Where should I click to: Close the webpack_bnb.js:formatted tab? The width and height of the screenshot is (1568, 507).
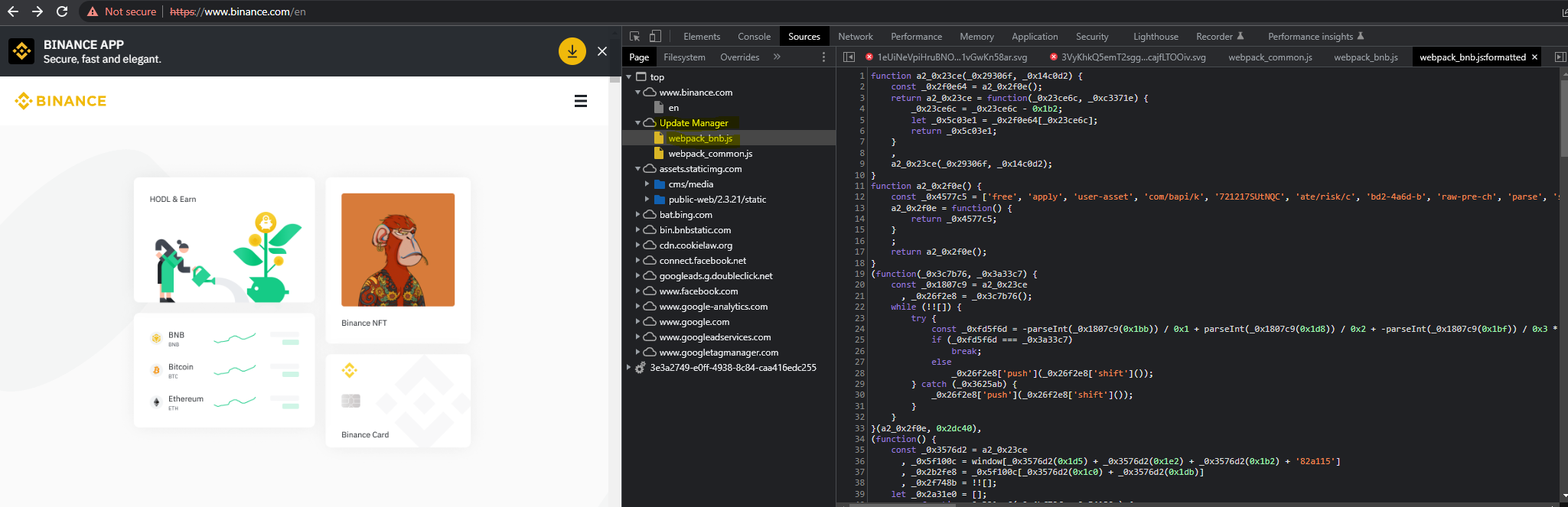pos(1534,57)
